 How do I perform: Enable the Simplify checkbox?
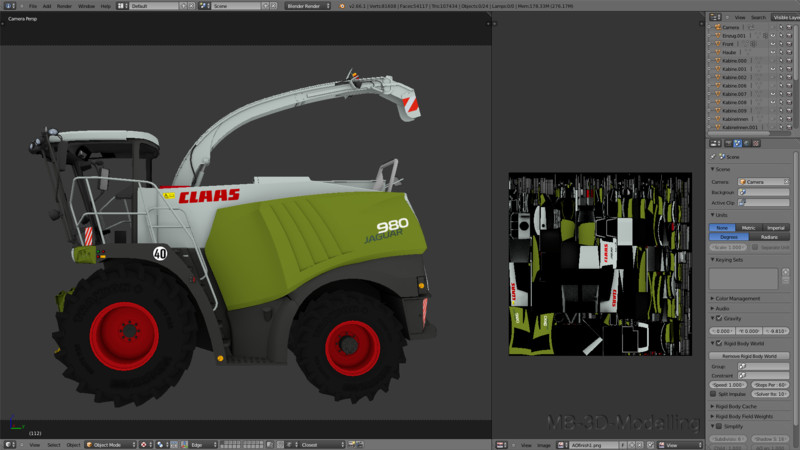719,427
